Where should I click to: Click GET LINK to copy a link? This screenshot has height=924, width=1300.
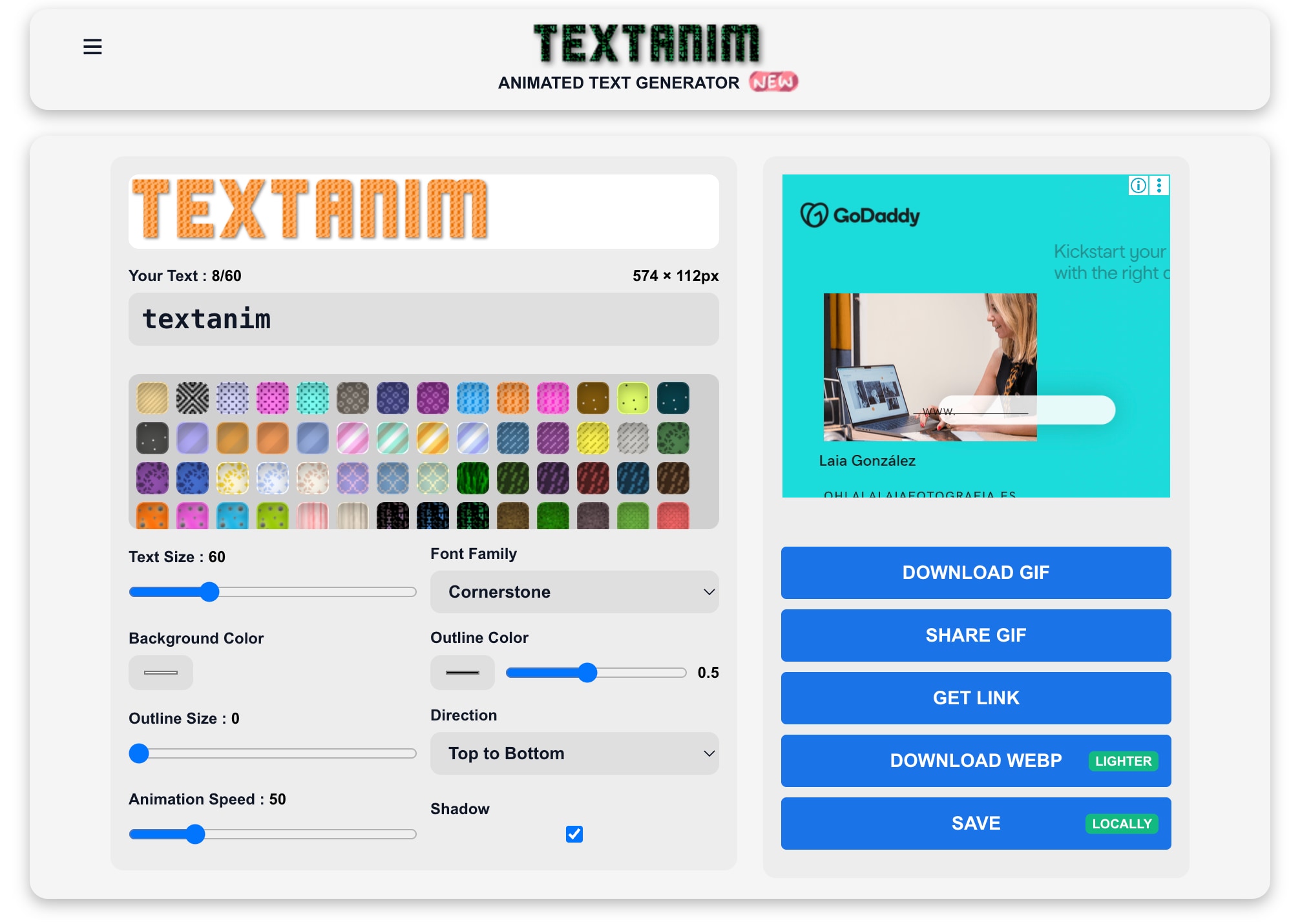tap(975, 698)
